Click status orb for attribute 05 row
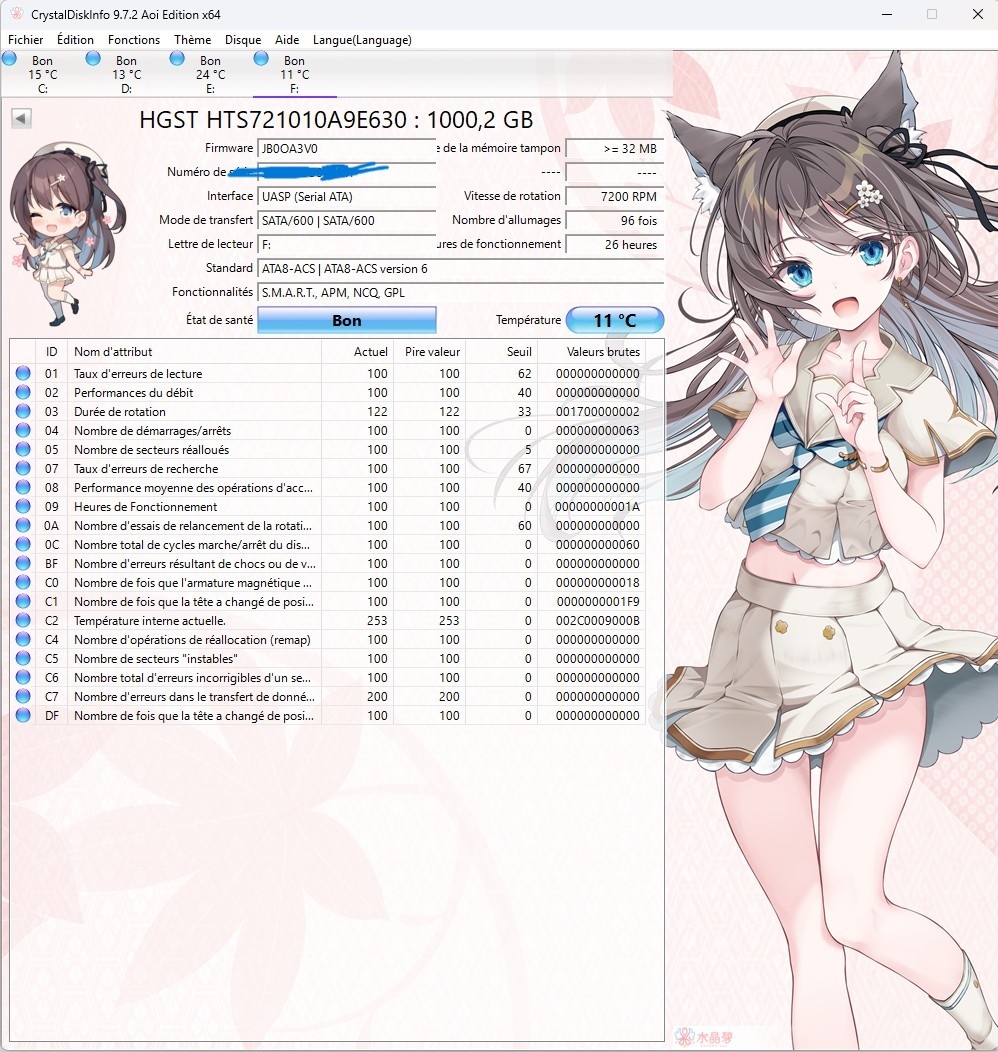The height and width of the screenshot is (1052, 998). pos(23,450)
